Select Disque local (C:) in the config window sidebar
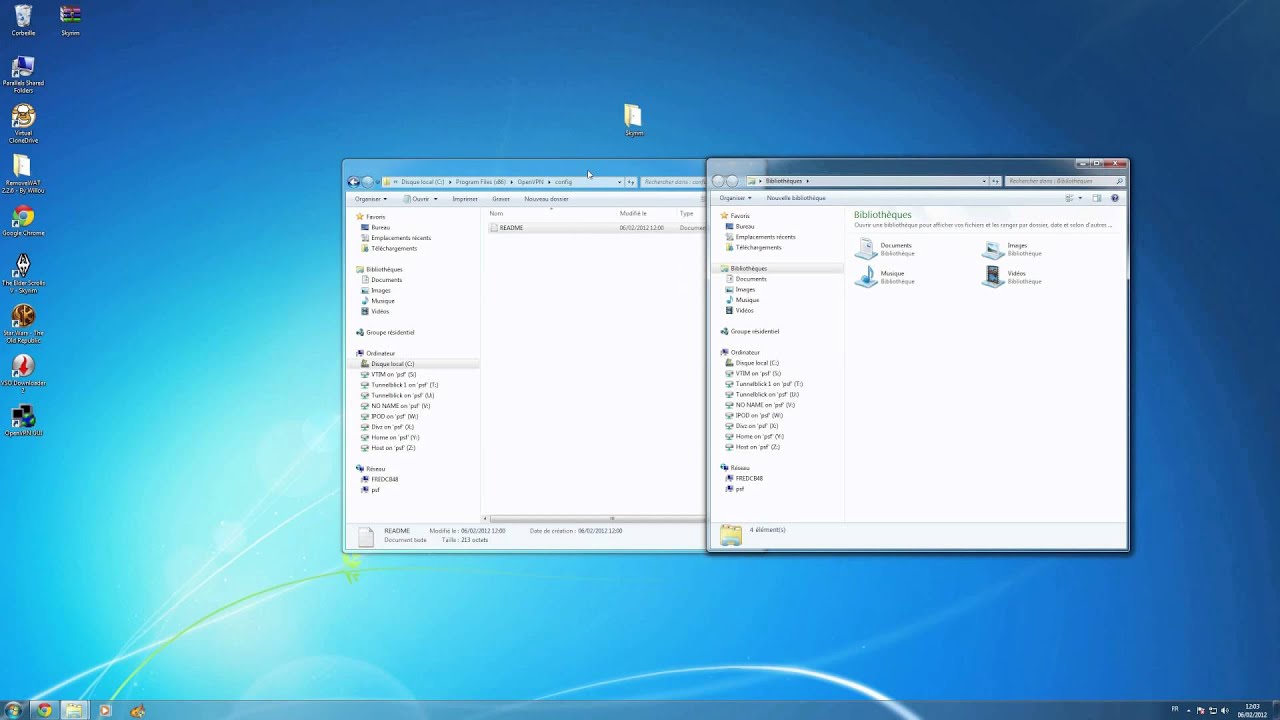This screenshot has width=1280, height=720. point(387,364)
